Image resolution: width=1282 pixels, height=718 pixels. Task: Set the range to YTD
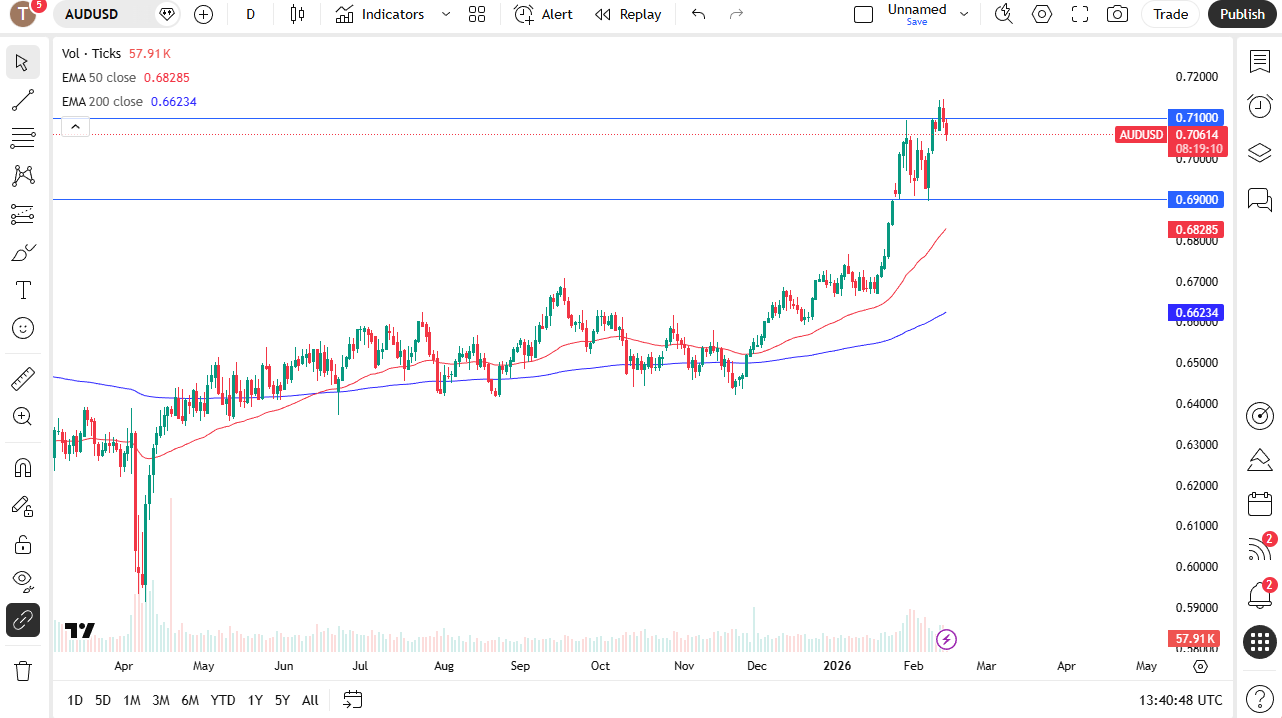click(x=223, y=700)
